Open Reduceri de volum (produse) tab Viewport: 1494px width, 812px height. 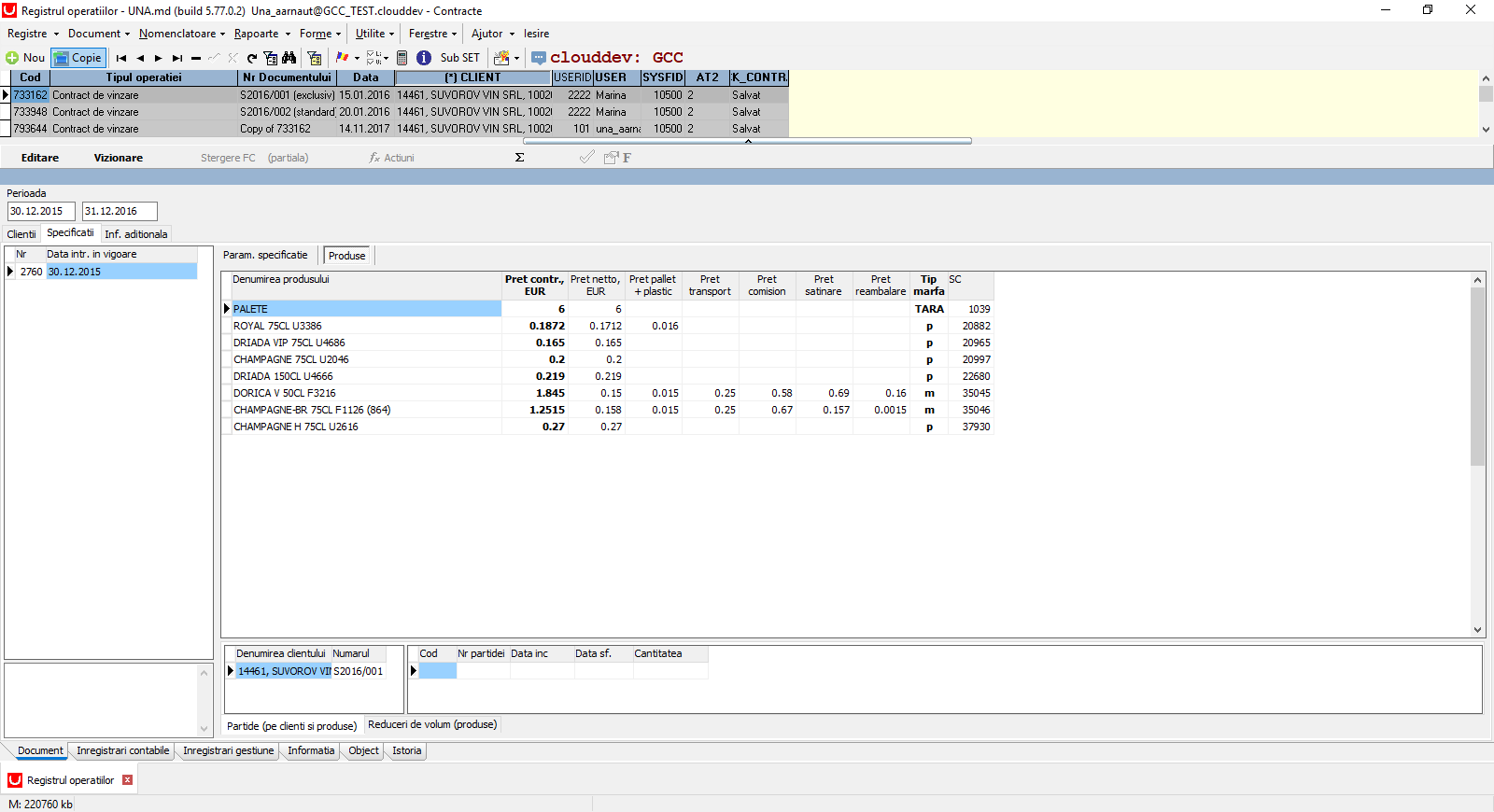pyautogui.click(x=432, y=724)
